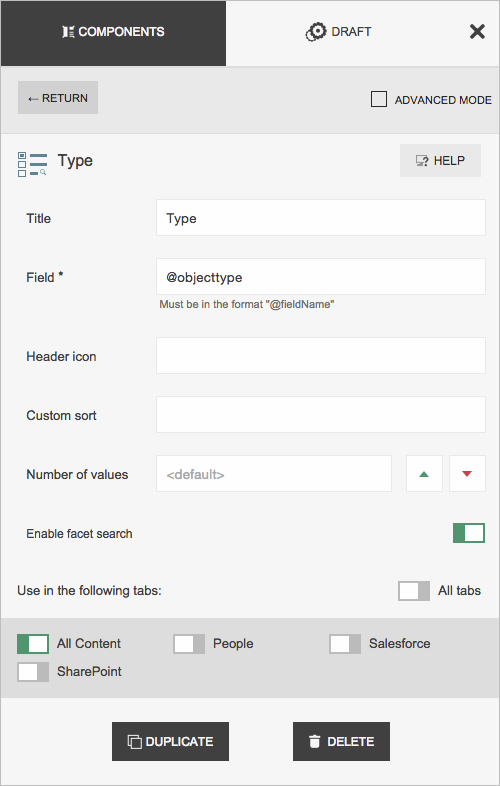
Task: Toggle Enable facet search switch
Action: [x=469, y=533]
